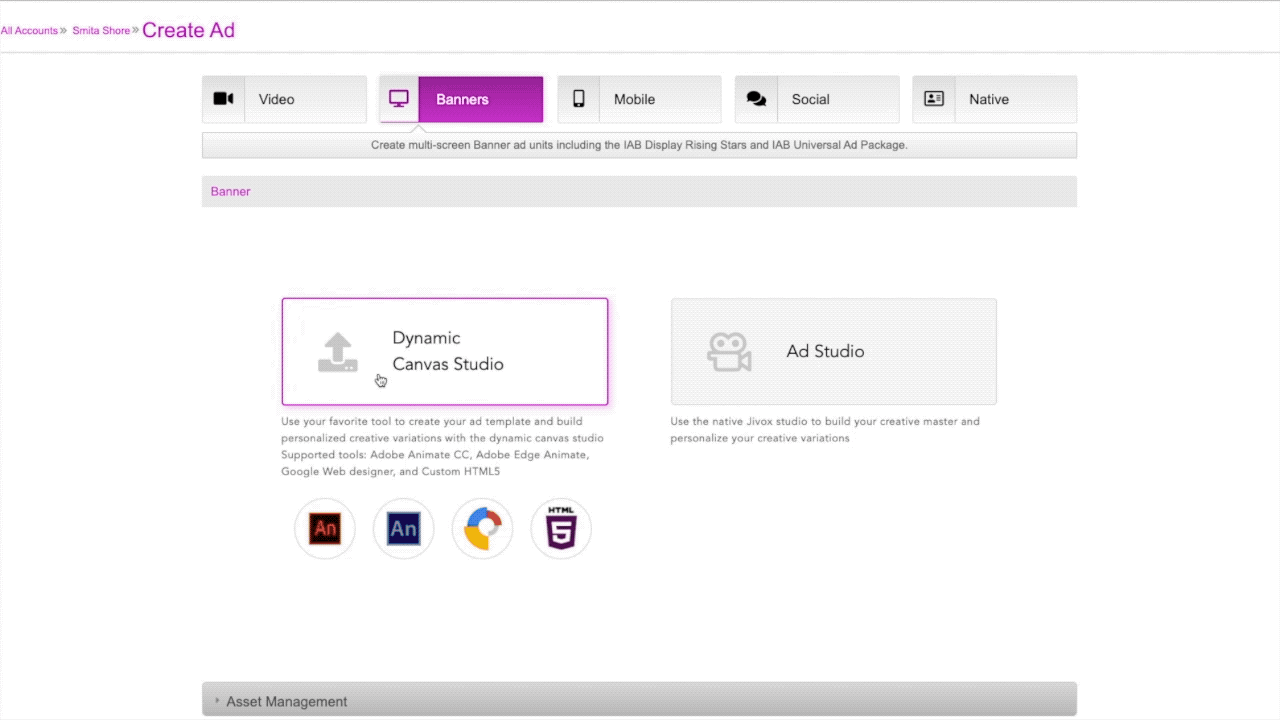The width and height of the screenshot is (1280, 720).
Task: Select the blue Adobe Edge Animate icon
Action: [x=404, y=528]
